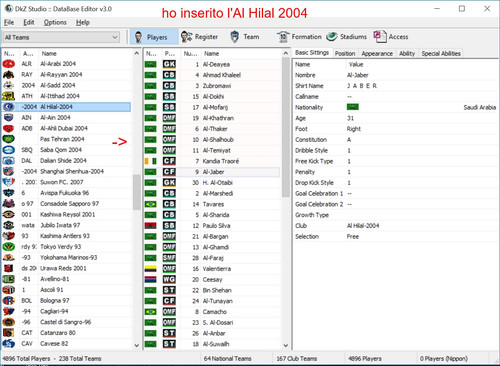
Task: Switch to the Ability tab
Action: tap(407, 53)
